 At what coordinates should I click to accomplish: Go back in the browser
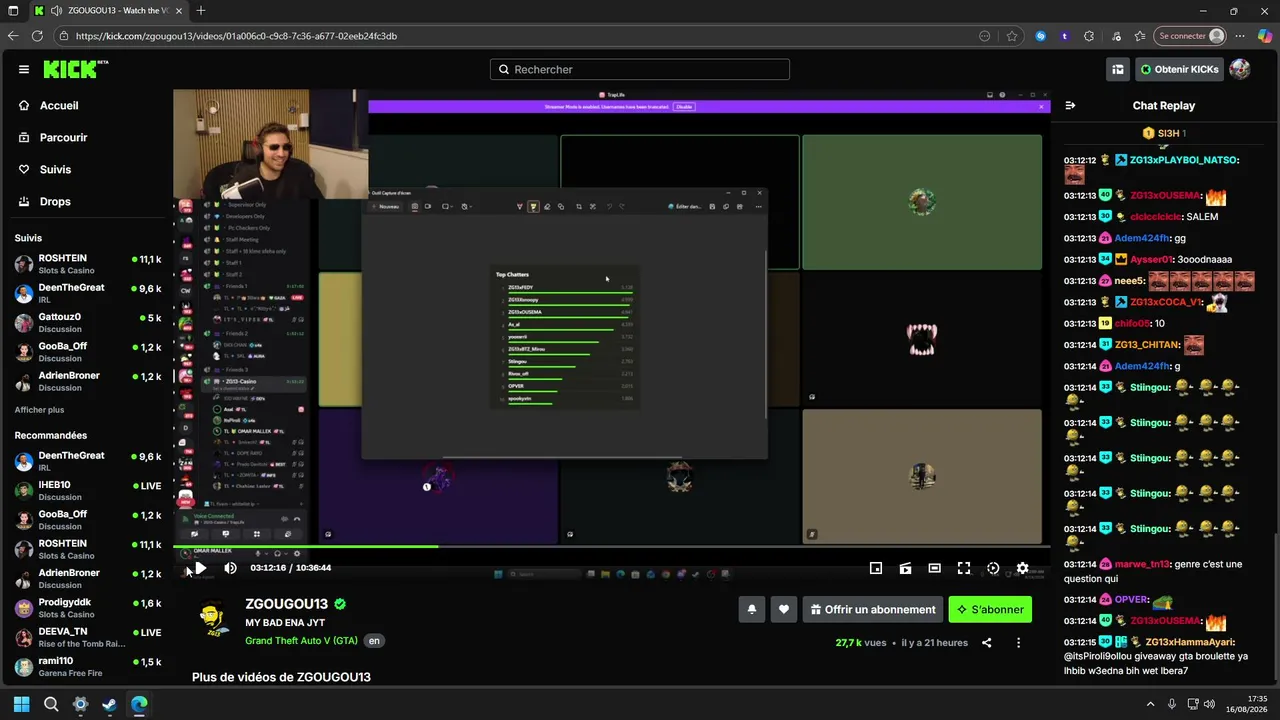[x=13, y=36]
